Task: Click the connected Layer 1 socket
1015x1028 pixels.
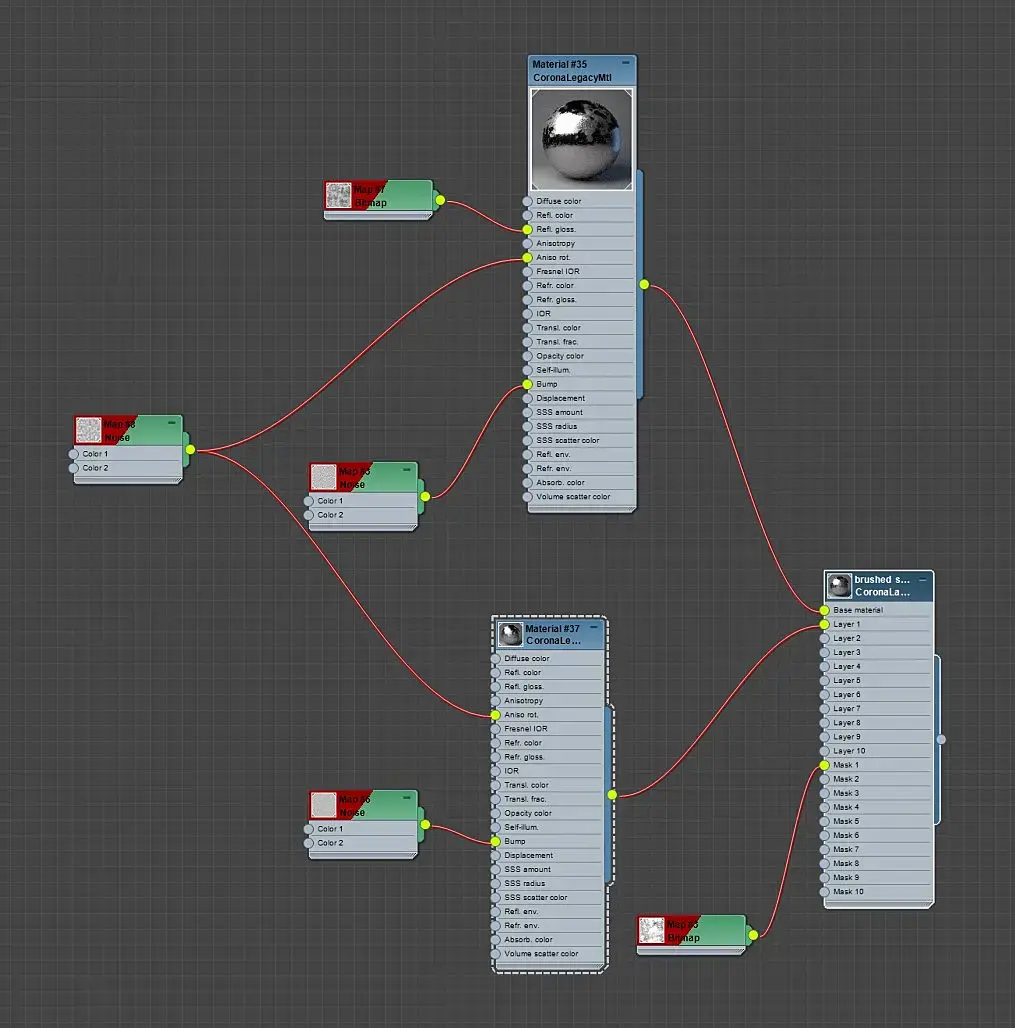Action: point(824,624)
